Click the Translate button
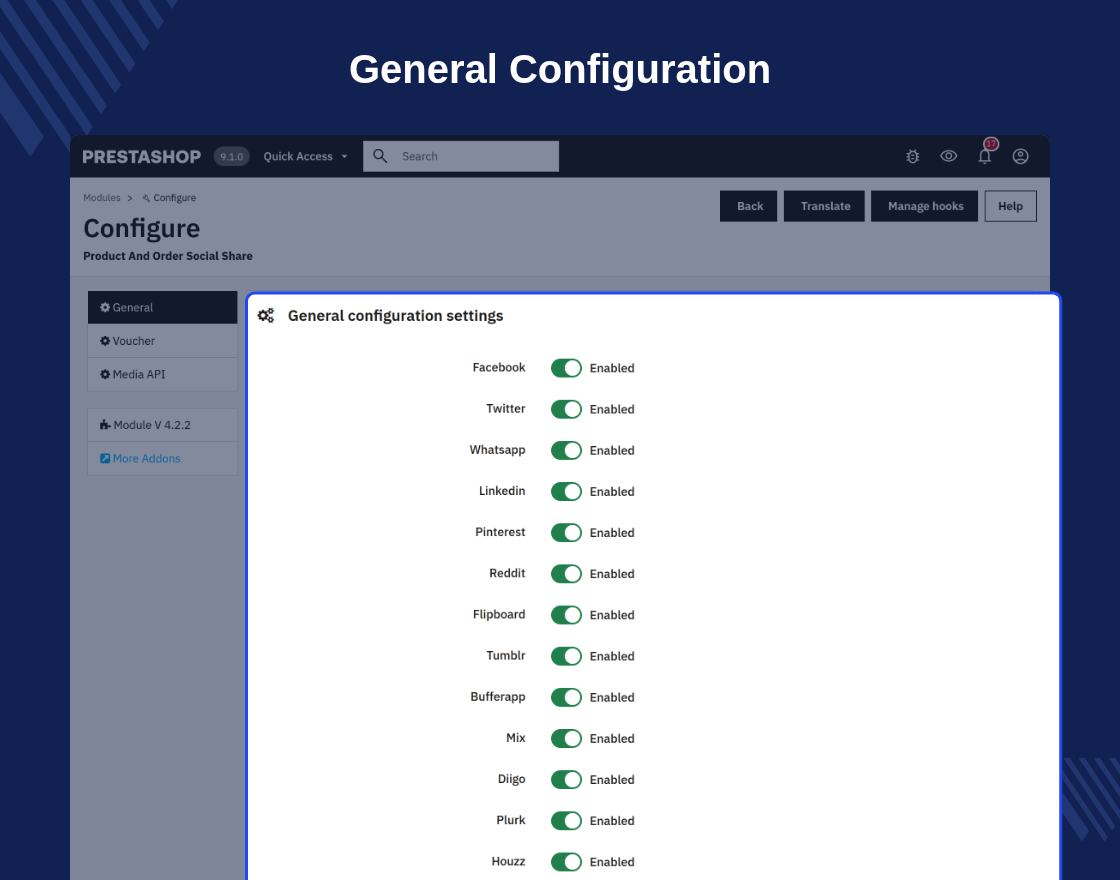The width and height of the screenshot is (1120, 880). (x=824, y=206)
